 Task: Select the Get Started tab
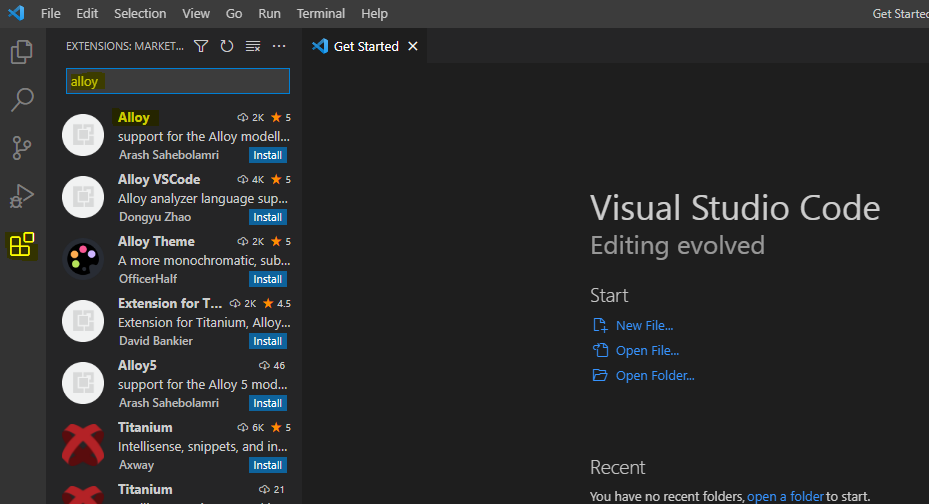coord(366,46)
